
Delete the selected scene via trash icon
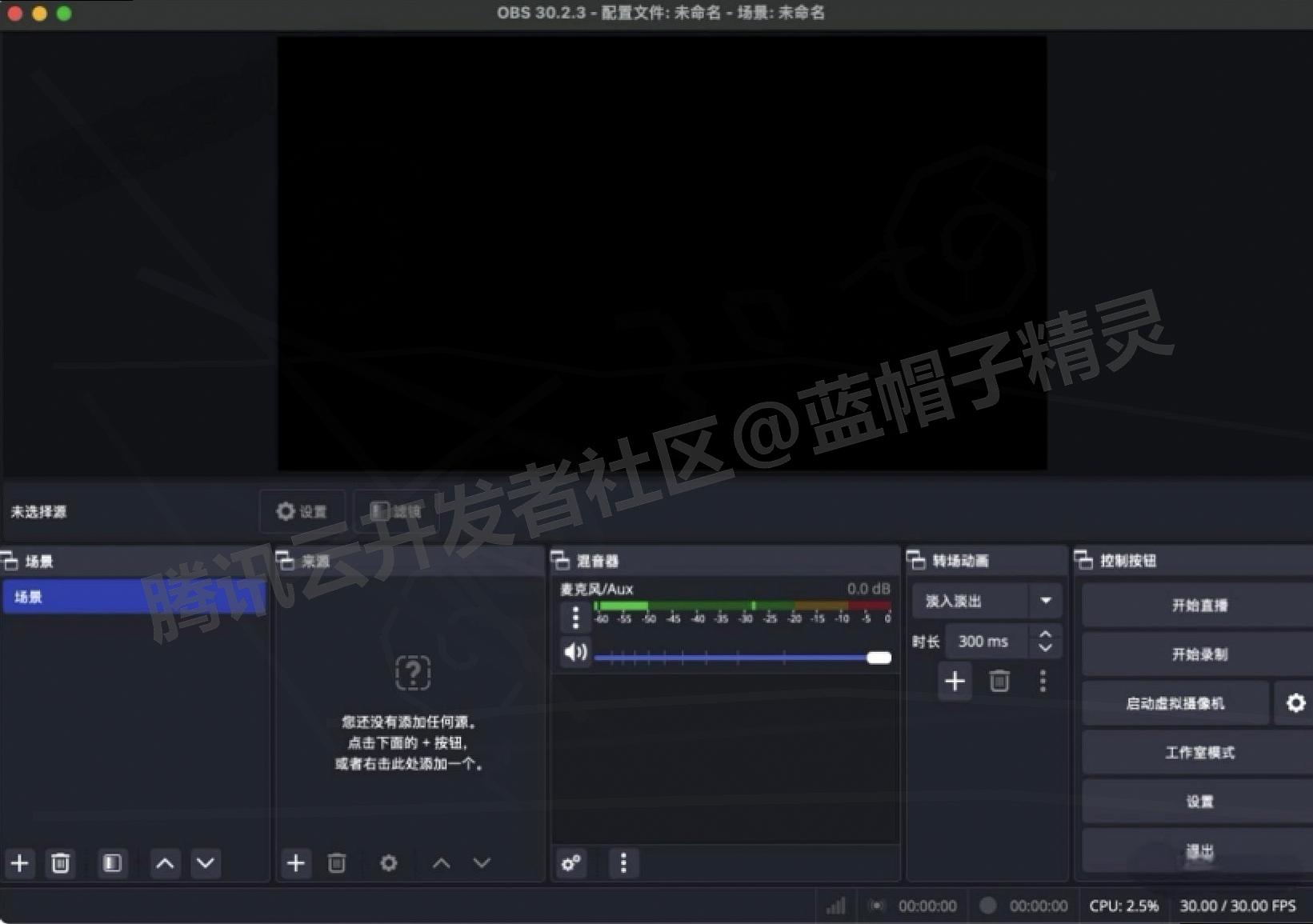(x=60, y=863)
